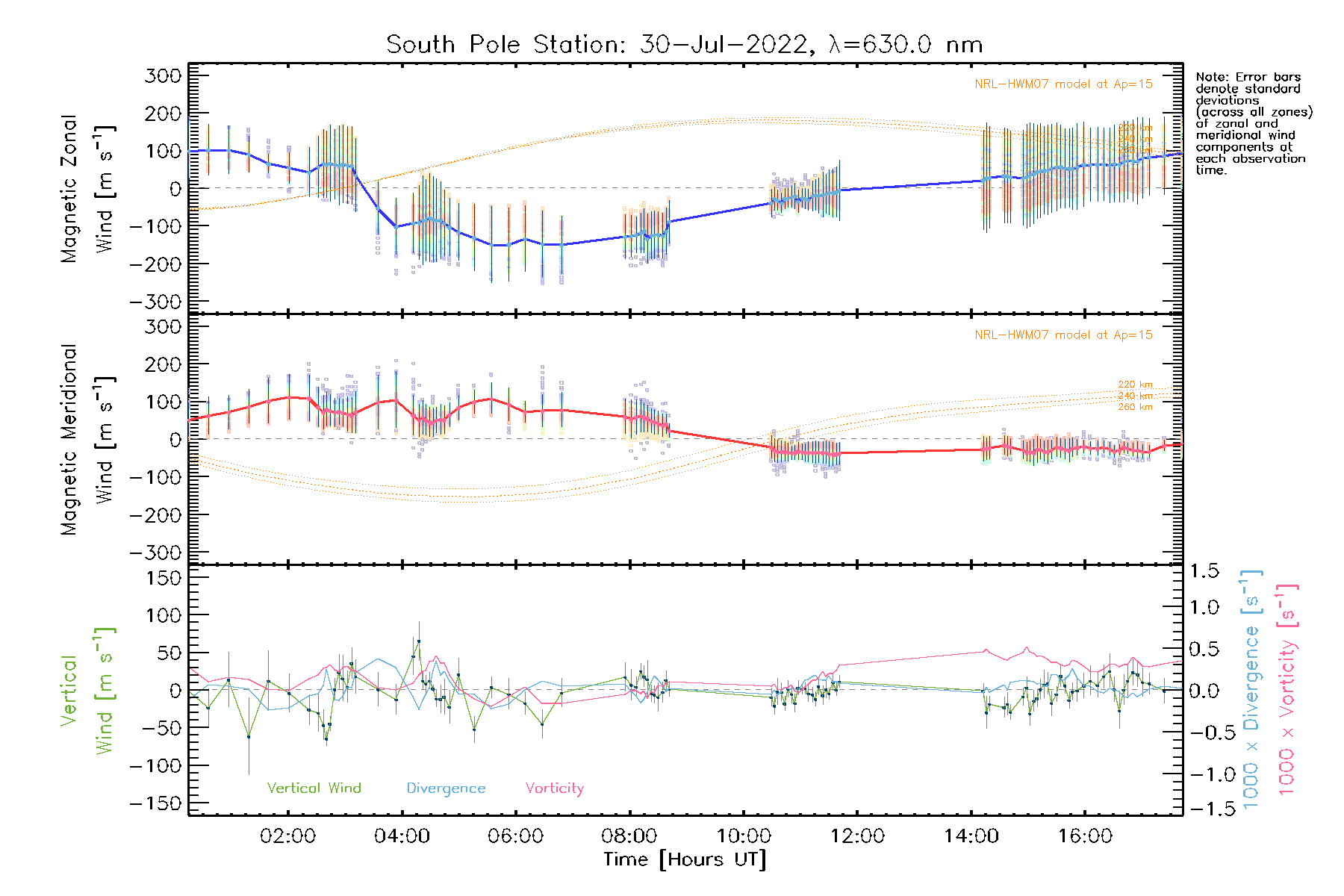The width and height of the screenshot is (1344, 896).
Task: Select the Vorticity legend entry
Action: 554,788
